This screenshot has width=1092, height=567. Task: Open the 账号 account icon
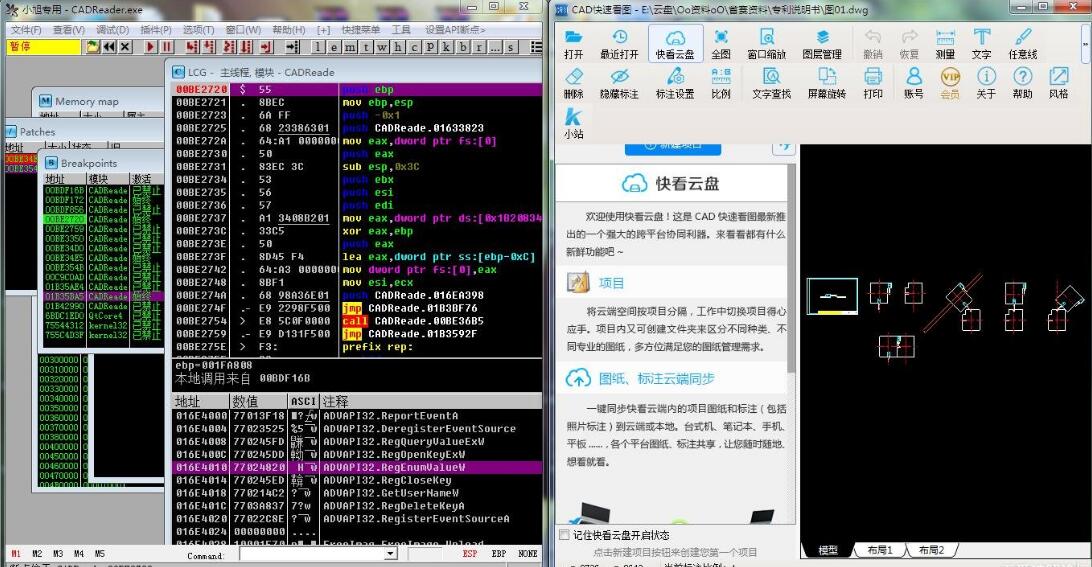point(914,77)
